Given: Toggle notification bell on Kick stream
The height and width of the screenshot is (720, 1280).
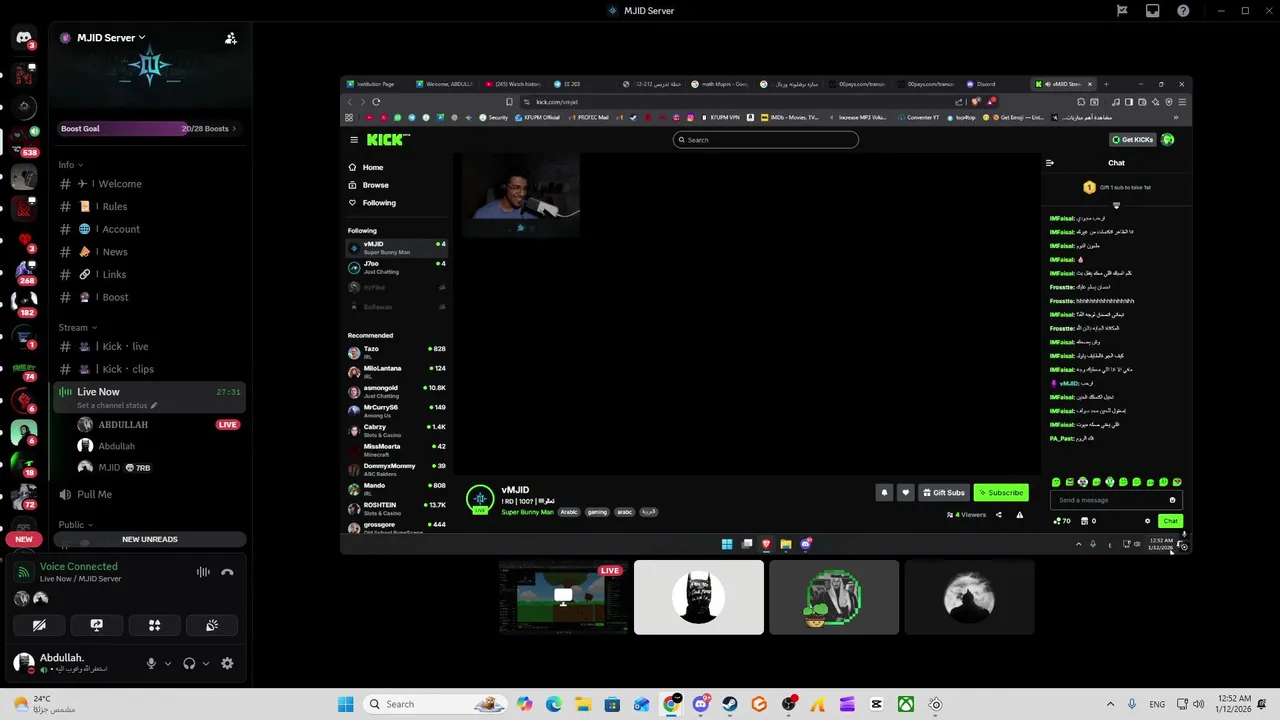Looking at the screenshot, I should tap(884, 492).
